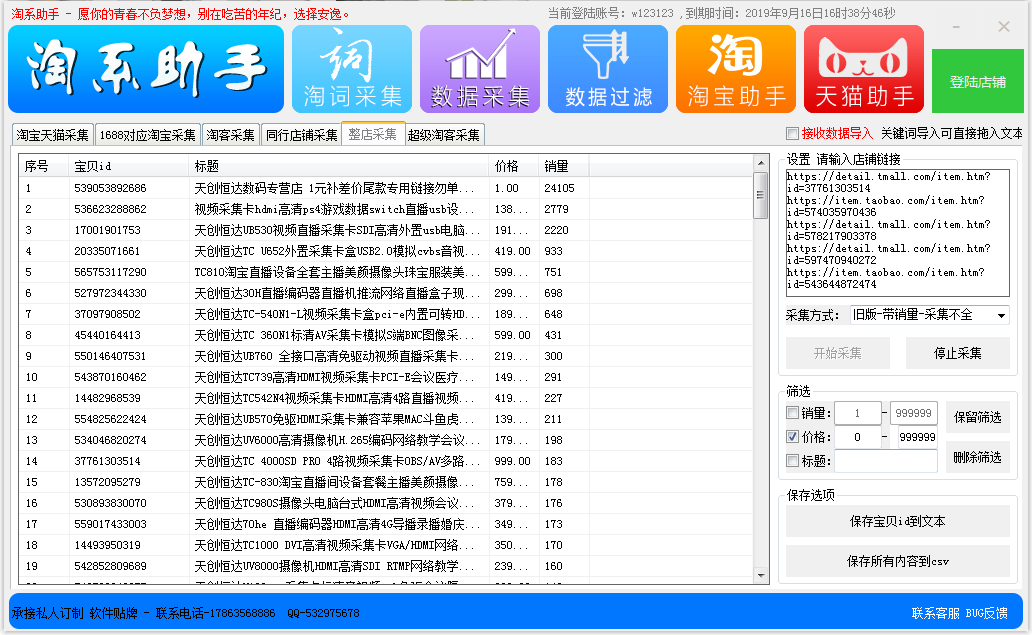Uncheck the 价格 filter checkbox
Image resolution: width=1032 pixels, height=635 pixels.
[793, 437]
